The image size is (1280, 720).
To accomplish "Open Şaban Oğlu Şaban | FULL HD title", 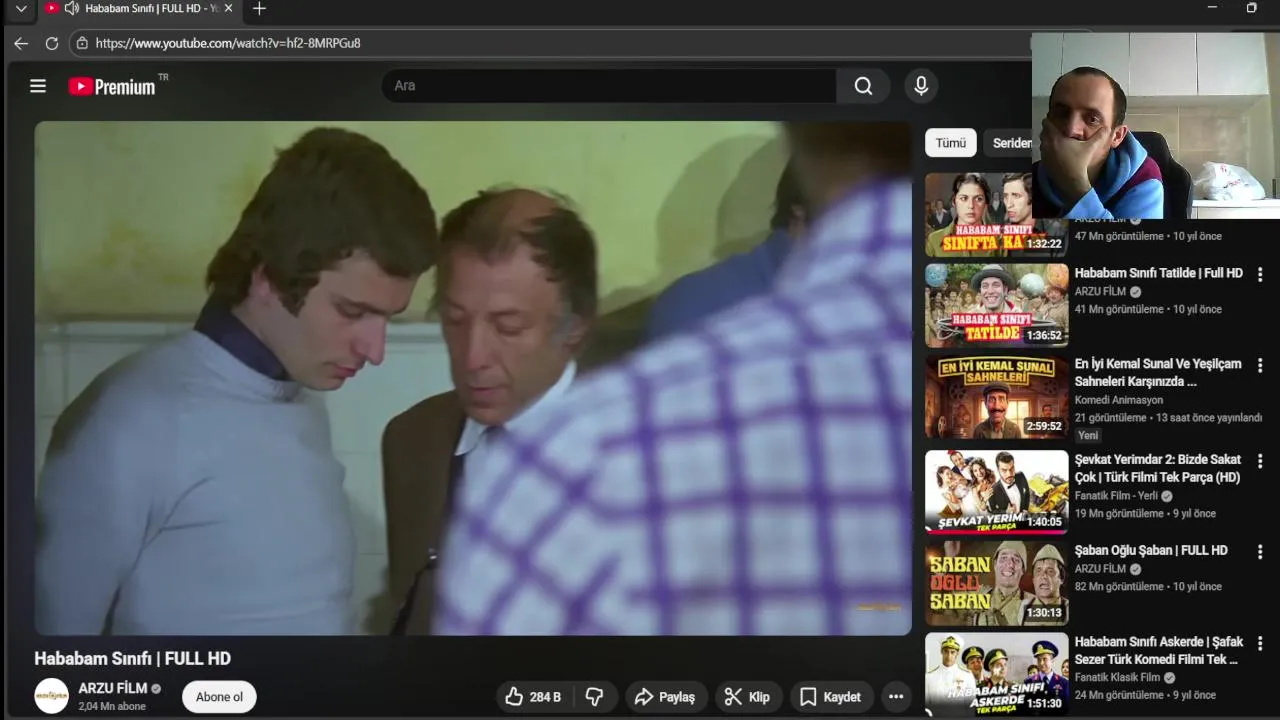I will coord(1151,550).
